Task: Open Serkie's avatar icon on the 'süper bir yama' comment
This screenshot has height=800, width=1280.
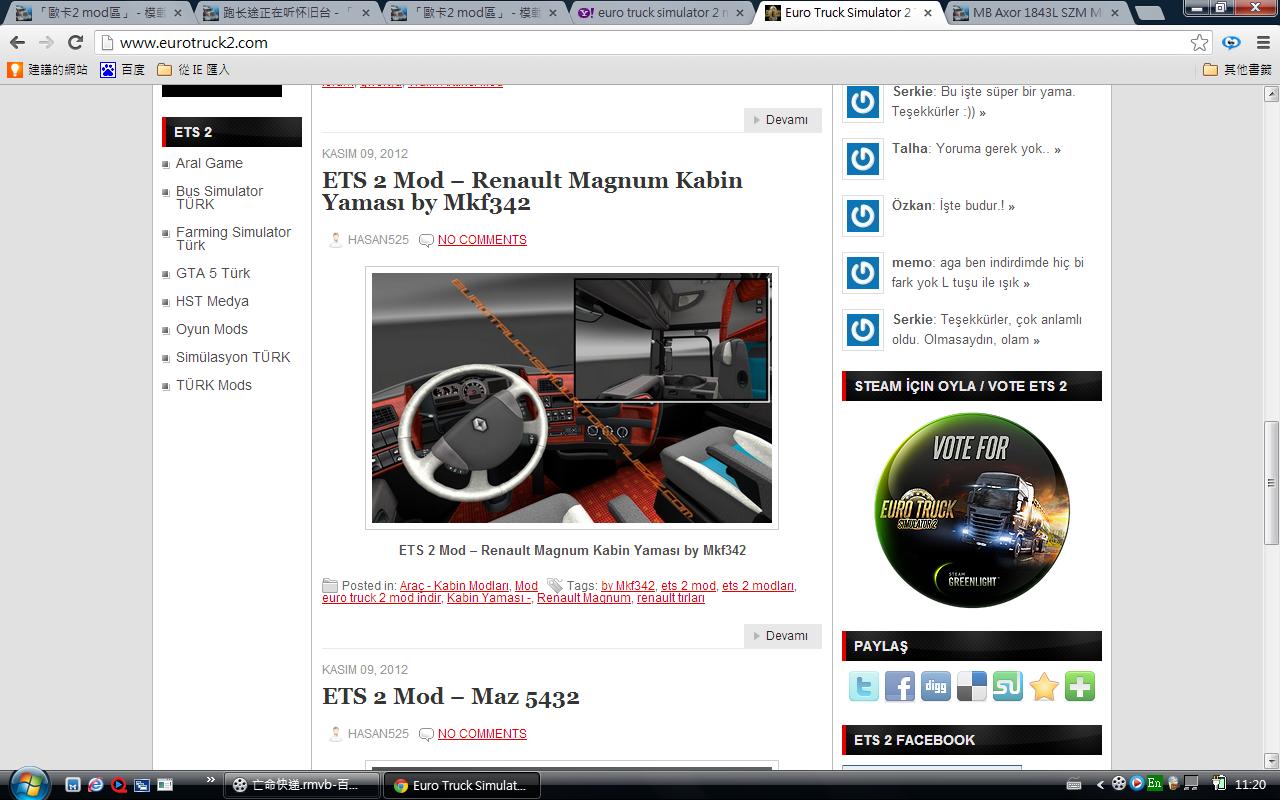Action: pos(863,101)
